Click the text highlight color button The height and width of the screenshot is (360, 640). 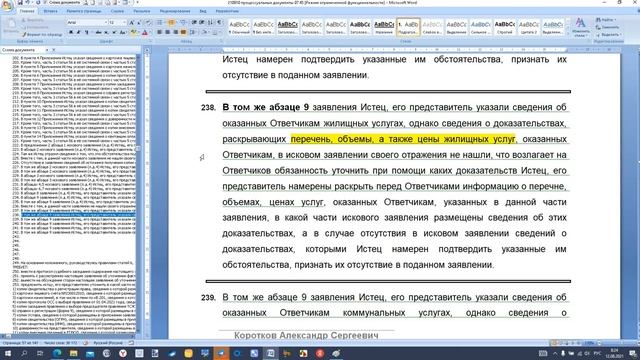[x=133, y=32]
